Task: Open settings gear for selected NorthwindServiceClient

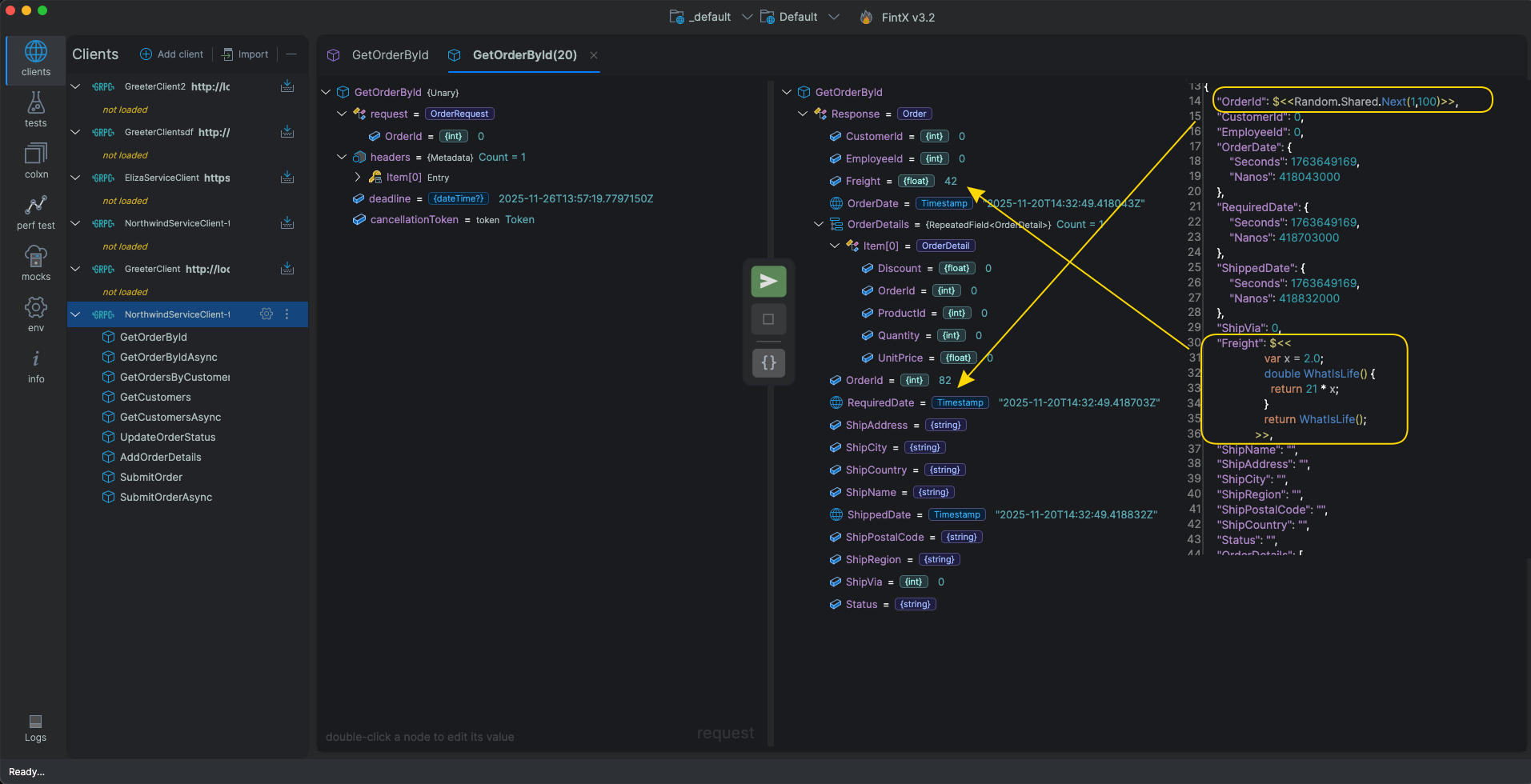Action: pyautogui.click(x=267, y=314)
